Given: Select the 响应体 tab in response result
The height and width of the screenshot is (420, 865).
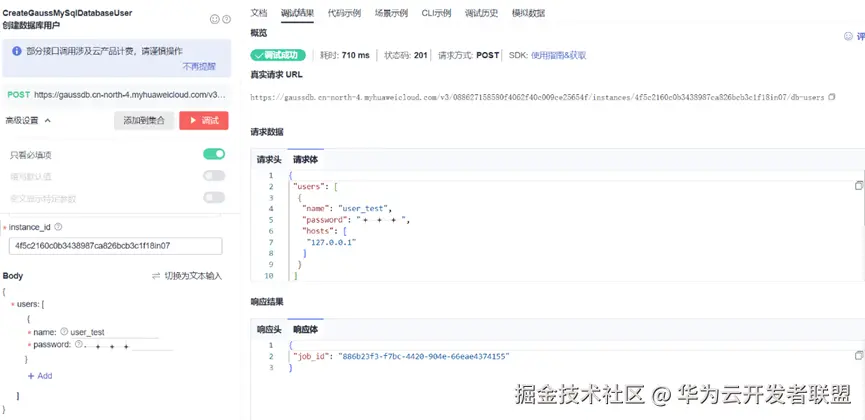Looking at the screenshot, I should click(305, 329).
